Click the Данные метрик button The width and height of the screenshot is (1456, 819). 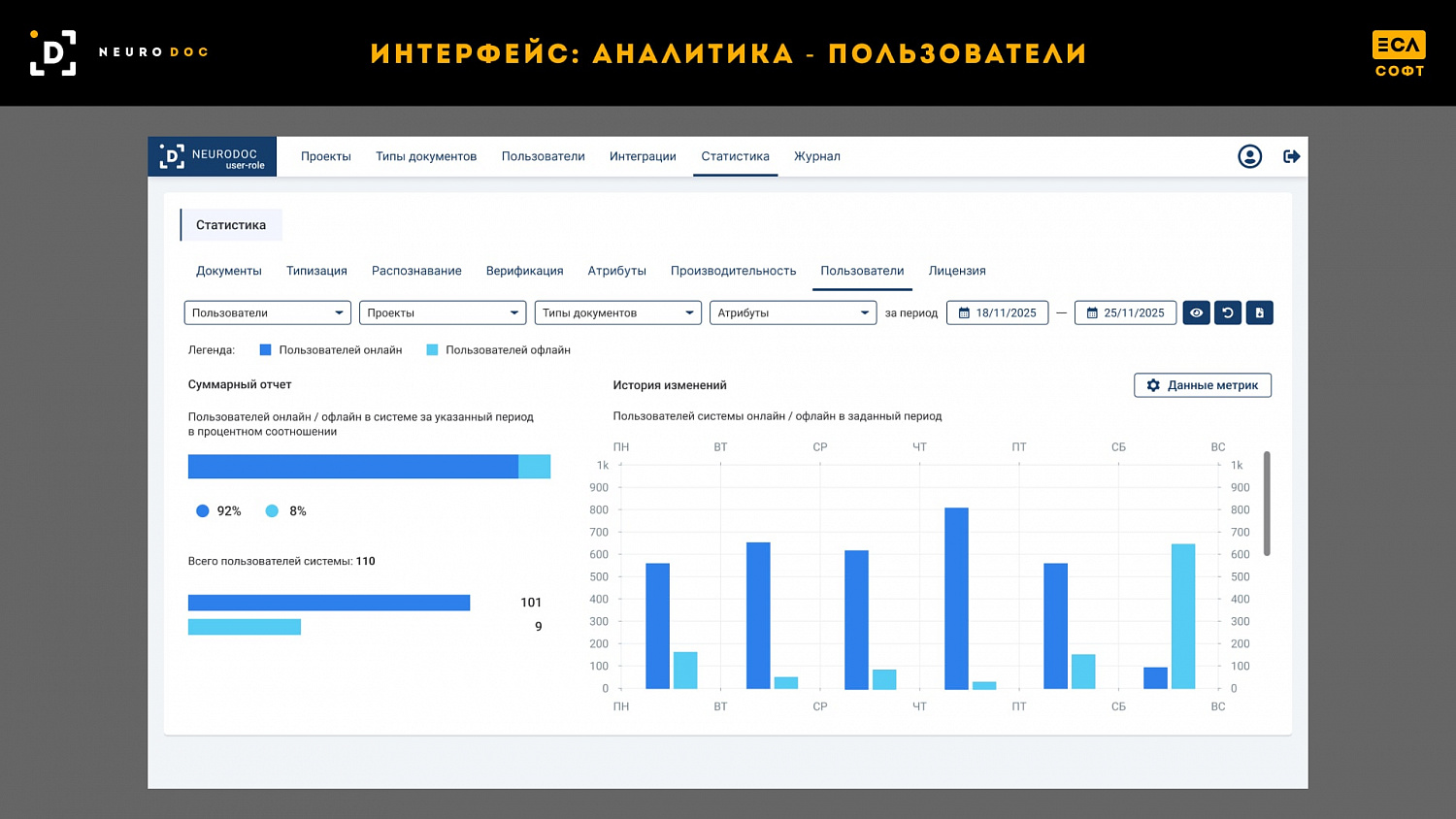1203,385
